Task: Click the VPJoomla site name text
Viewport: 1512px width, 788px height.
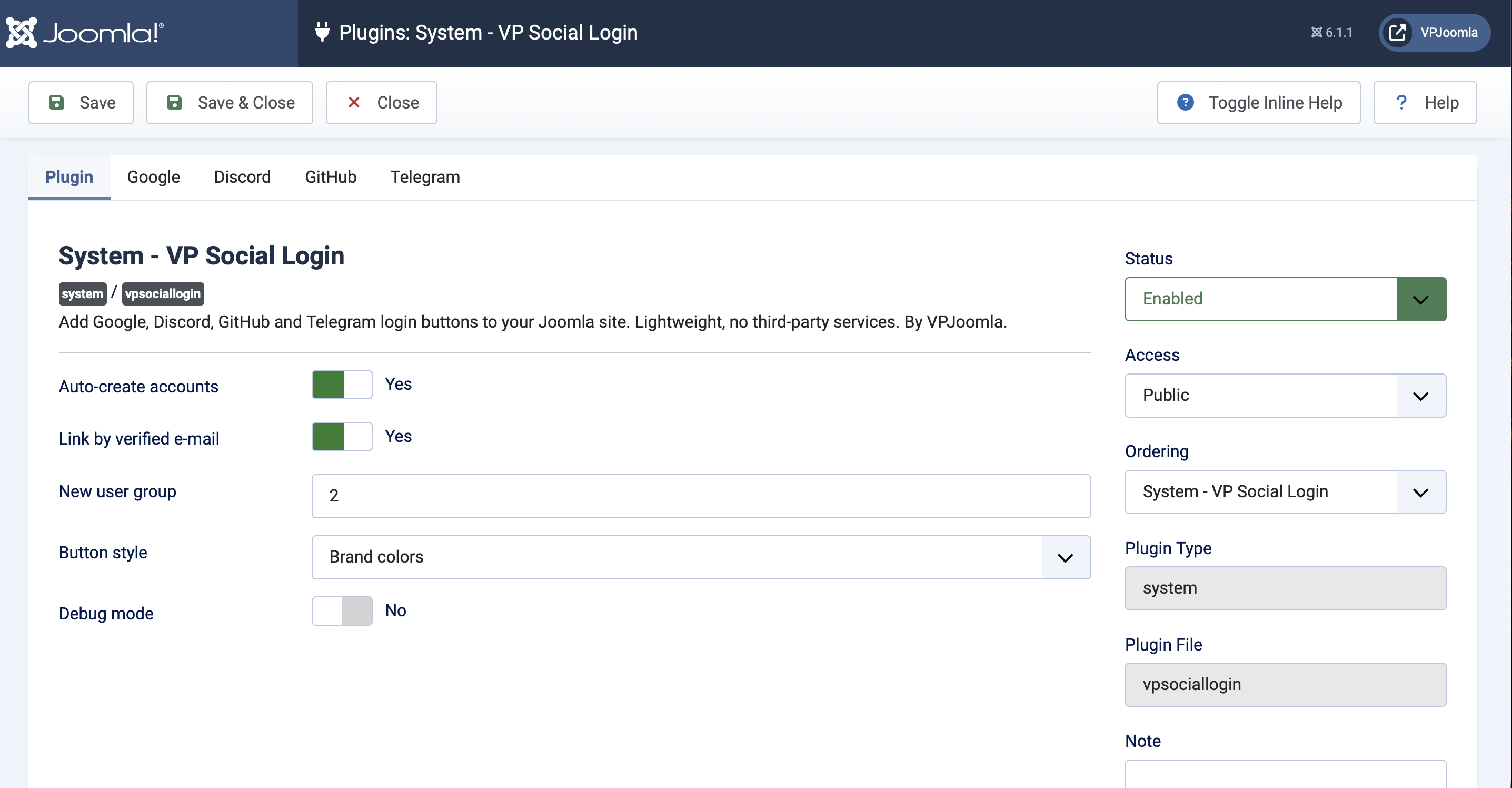Action: (x=1449, y=32)
